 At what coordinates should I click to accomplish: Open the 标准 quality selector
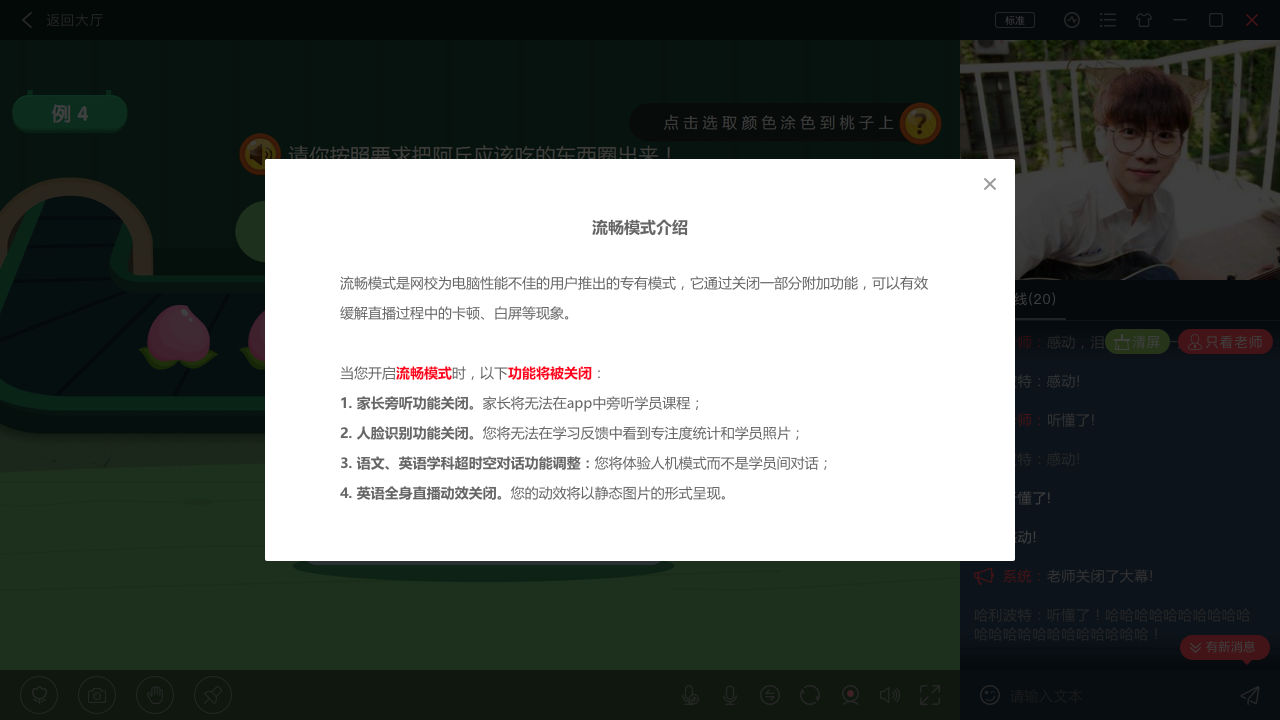pyautogui.click(x=1014, y=19)
